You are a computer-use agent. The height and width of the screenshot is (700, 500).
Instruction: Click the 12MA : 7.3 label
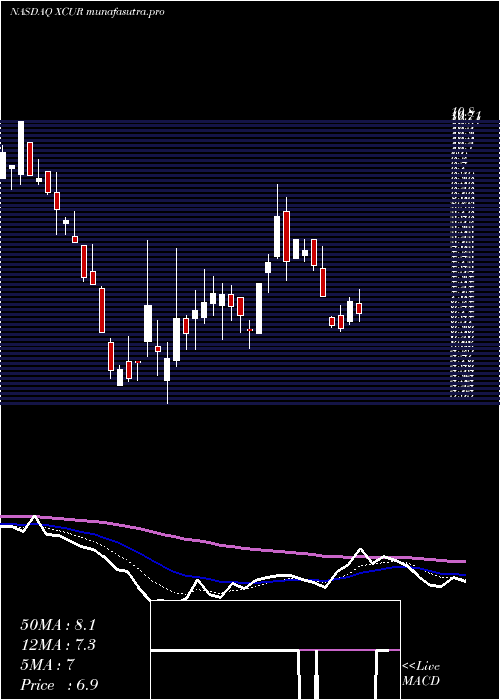pyautogui.click(x=58, y=645)
